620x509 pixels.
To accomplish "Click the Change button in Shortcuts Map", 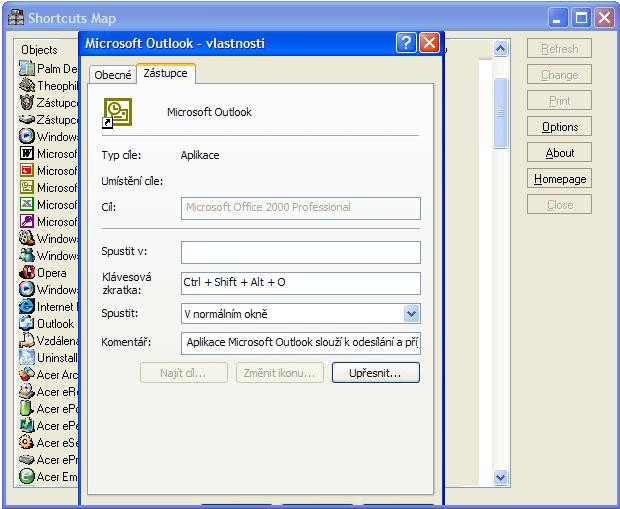I will coord(560,75).
